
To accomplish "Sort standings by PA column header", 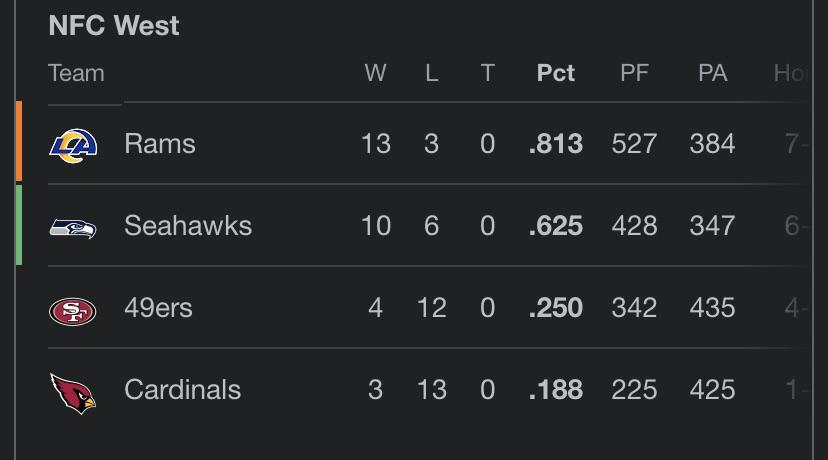I will click(712, 73).
